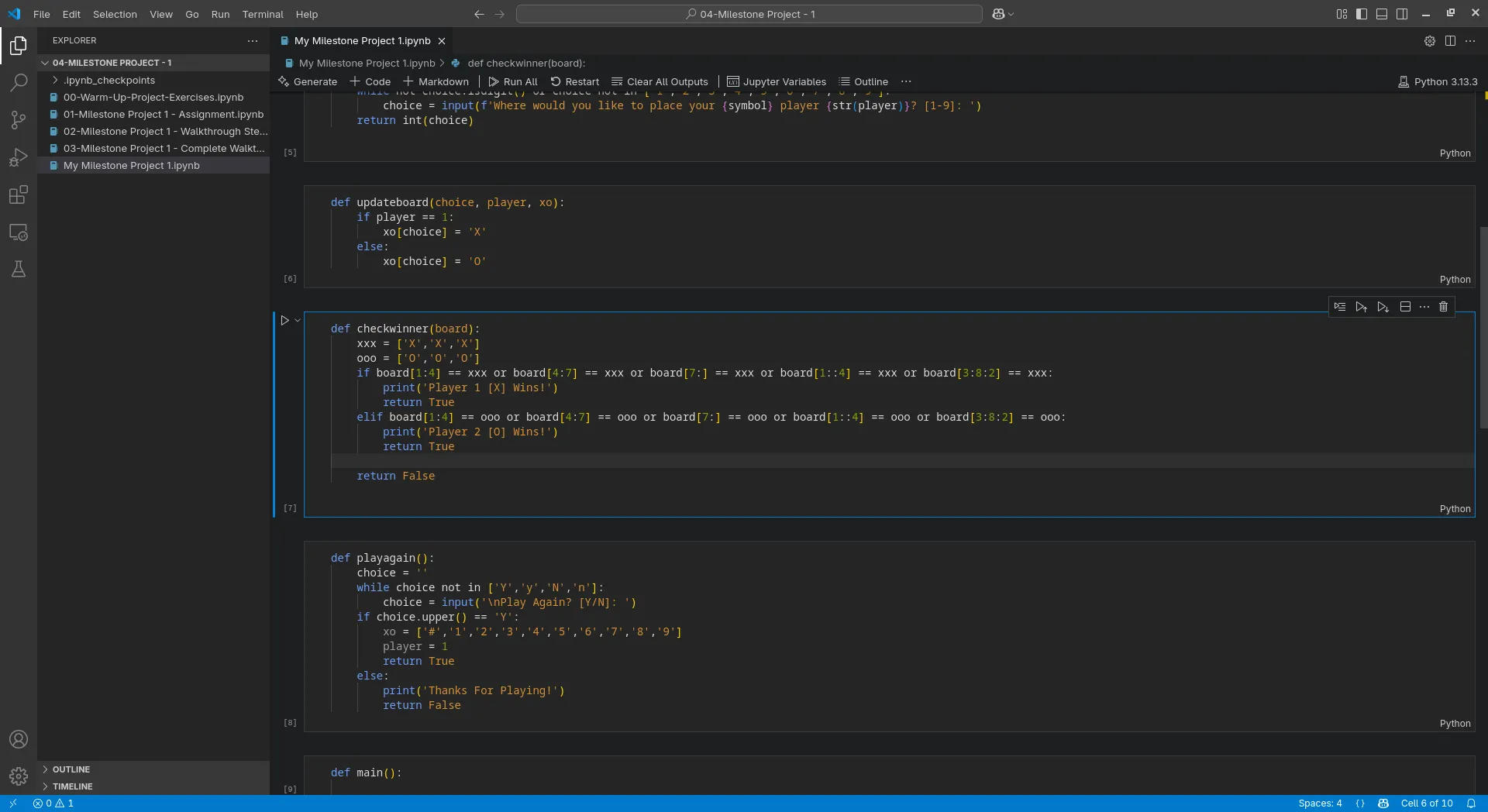This screenshot has width=1488, height=812.
Task: Open the Edit menu
Action: point(71,14)
